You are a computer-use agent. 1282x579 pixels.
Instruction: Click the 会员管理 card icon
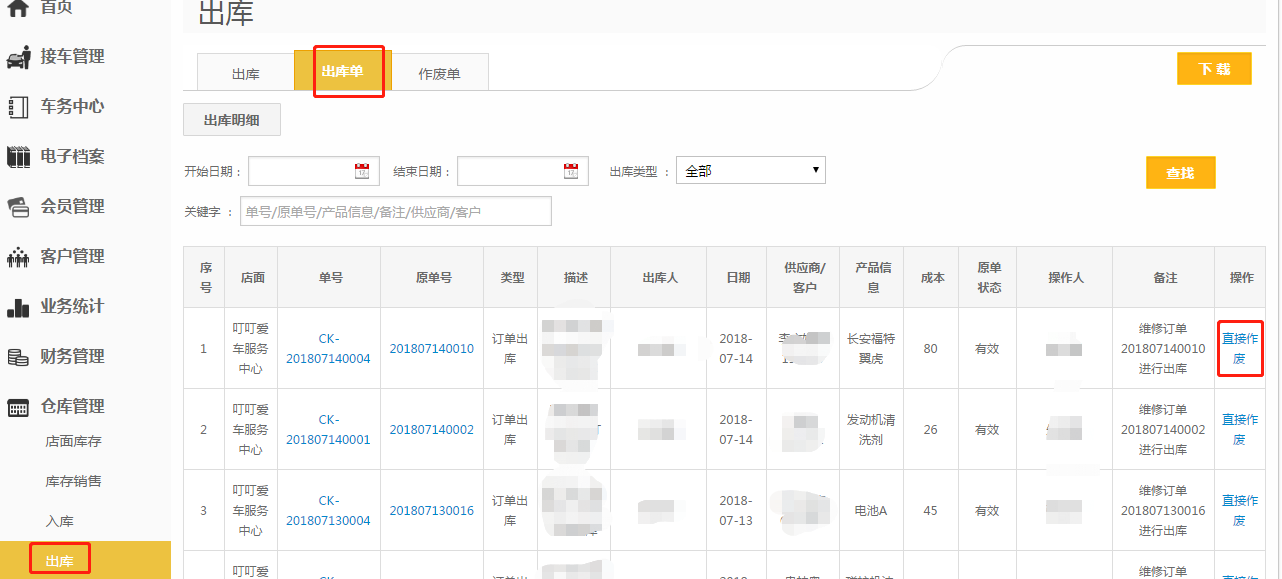pos(18,207)
